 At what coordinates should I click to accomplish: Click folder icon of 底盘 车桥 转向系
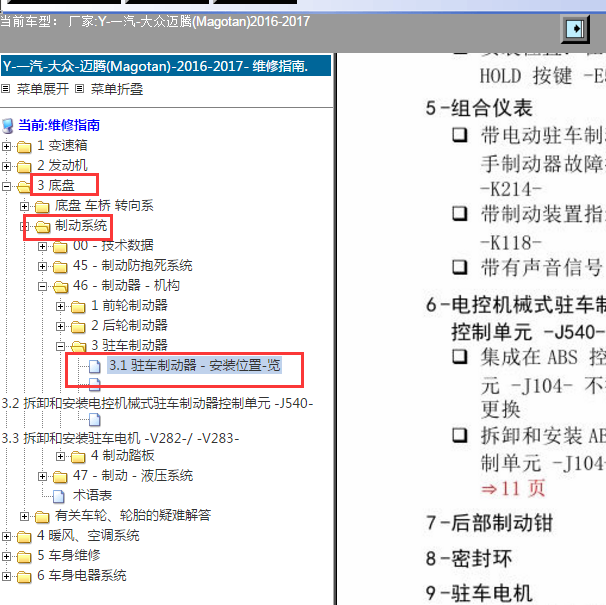(x=42, y=207)
